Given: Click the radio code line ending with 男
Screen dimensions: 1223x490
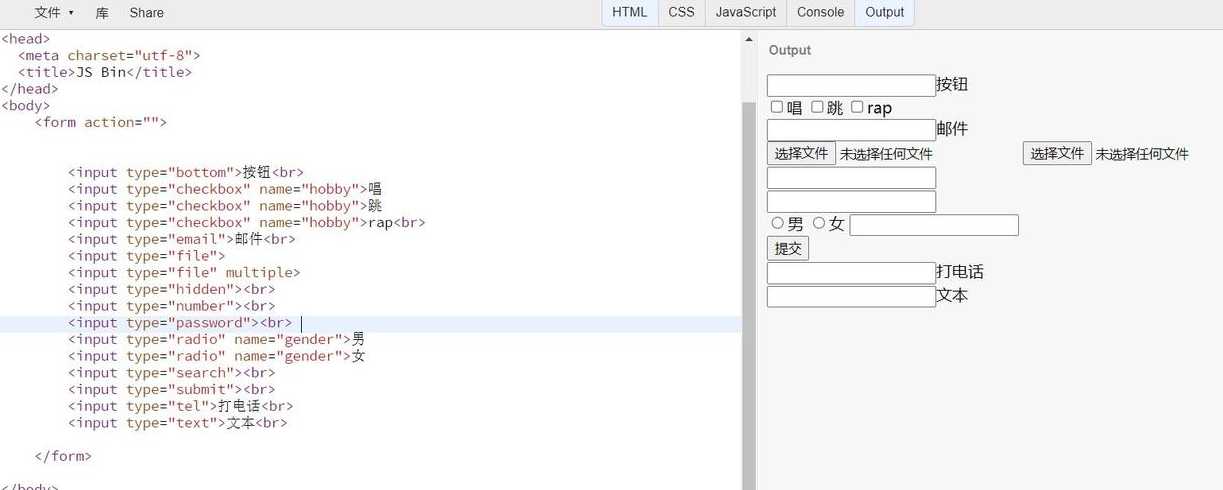Looking at the screenshot, I should pos(217,339).
